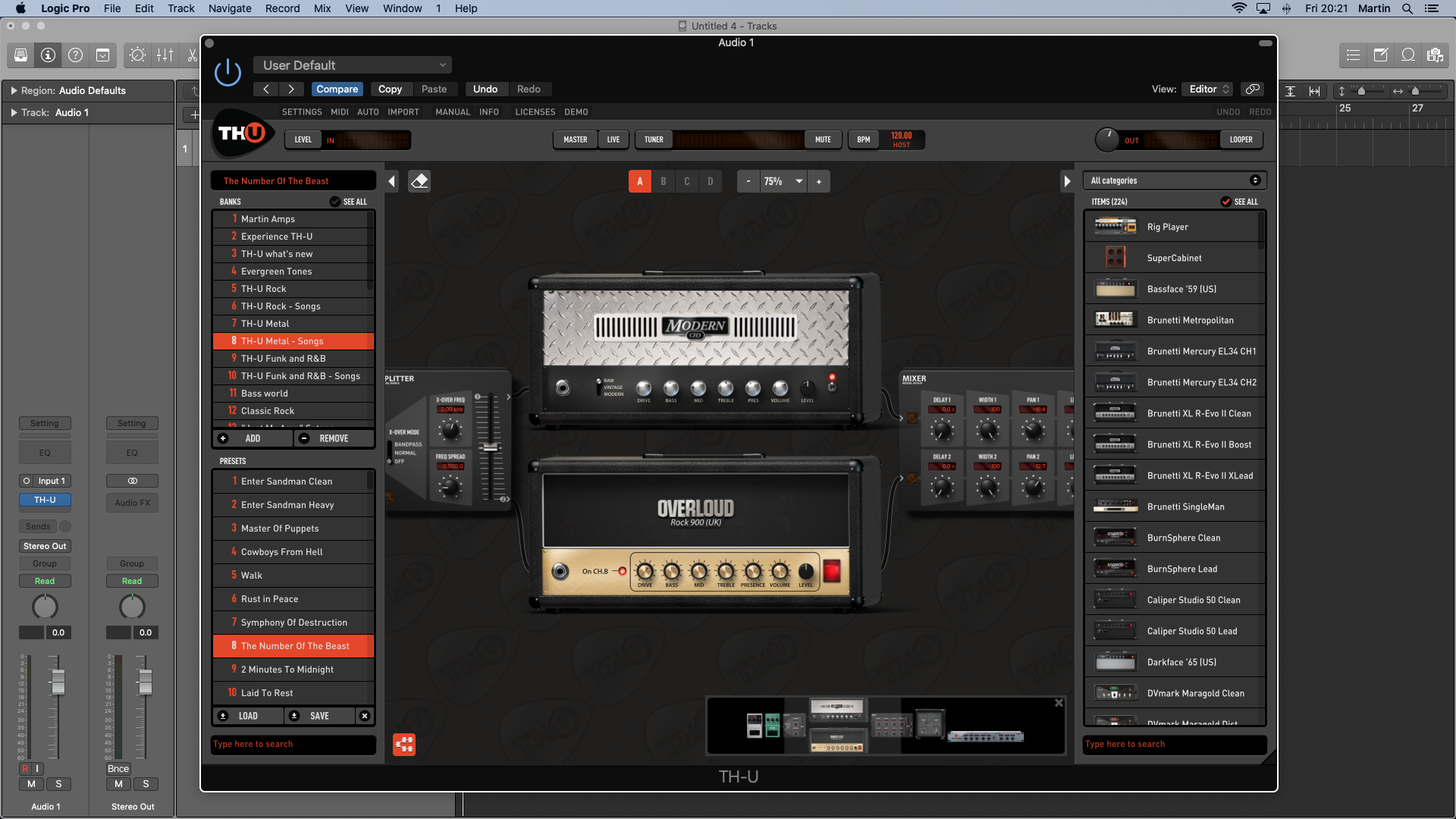Viewport: 1456px width, 819px height.
Task: Toggle the Banks SEE ALL checkbox
Action: tap(334, 202)
